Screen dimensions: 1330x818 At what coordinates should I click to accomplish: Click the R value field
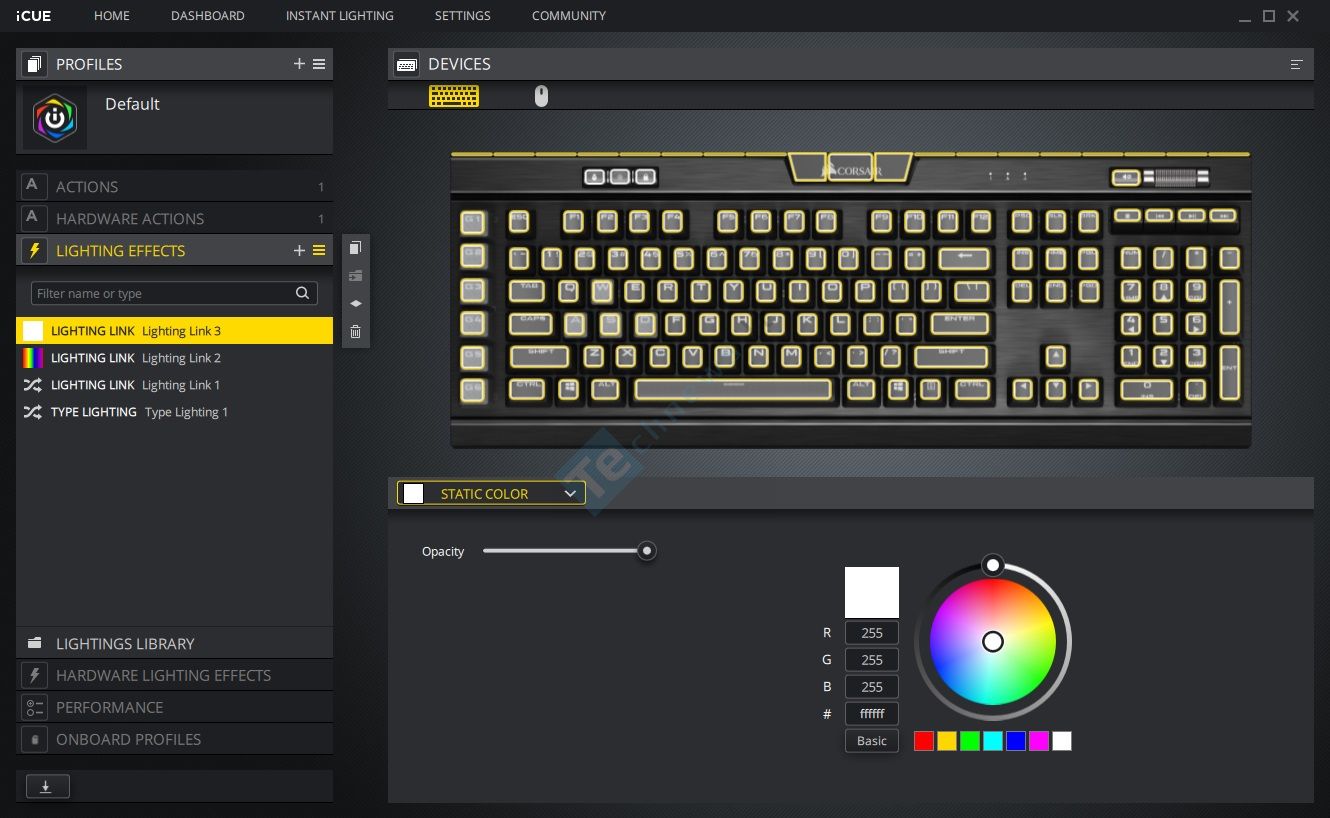point(872,633)
